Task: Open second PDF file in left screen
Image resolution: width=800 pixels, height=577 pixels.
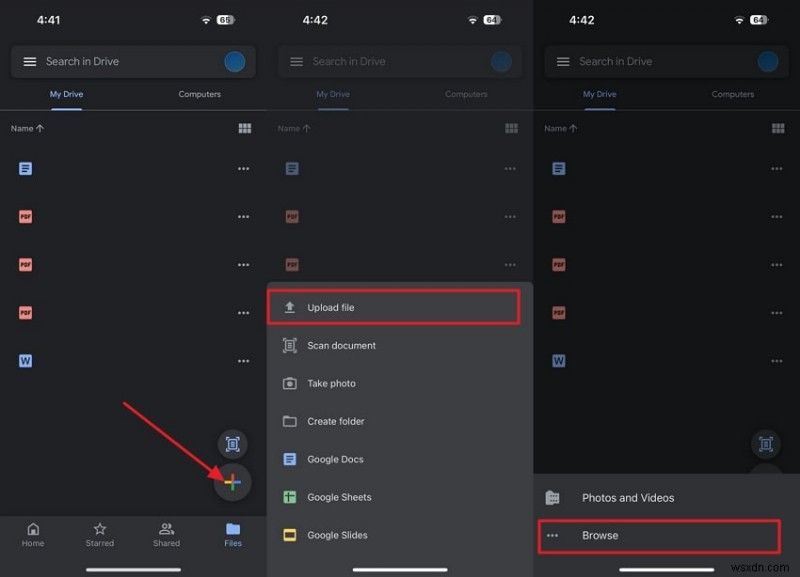Action: point(26,264)
